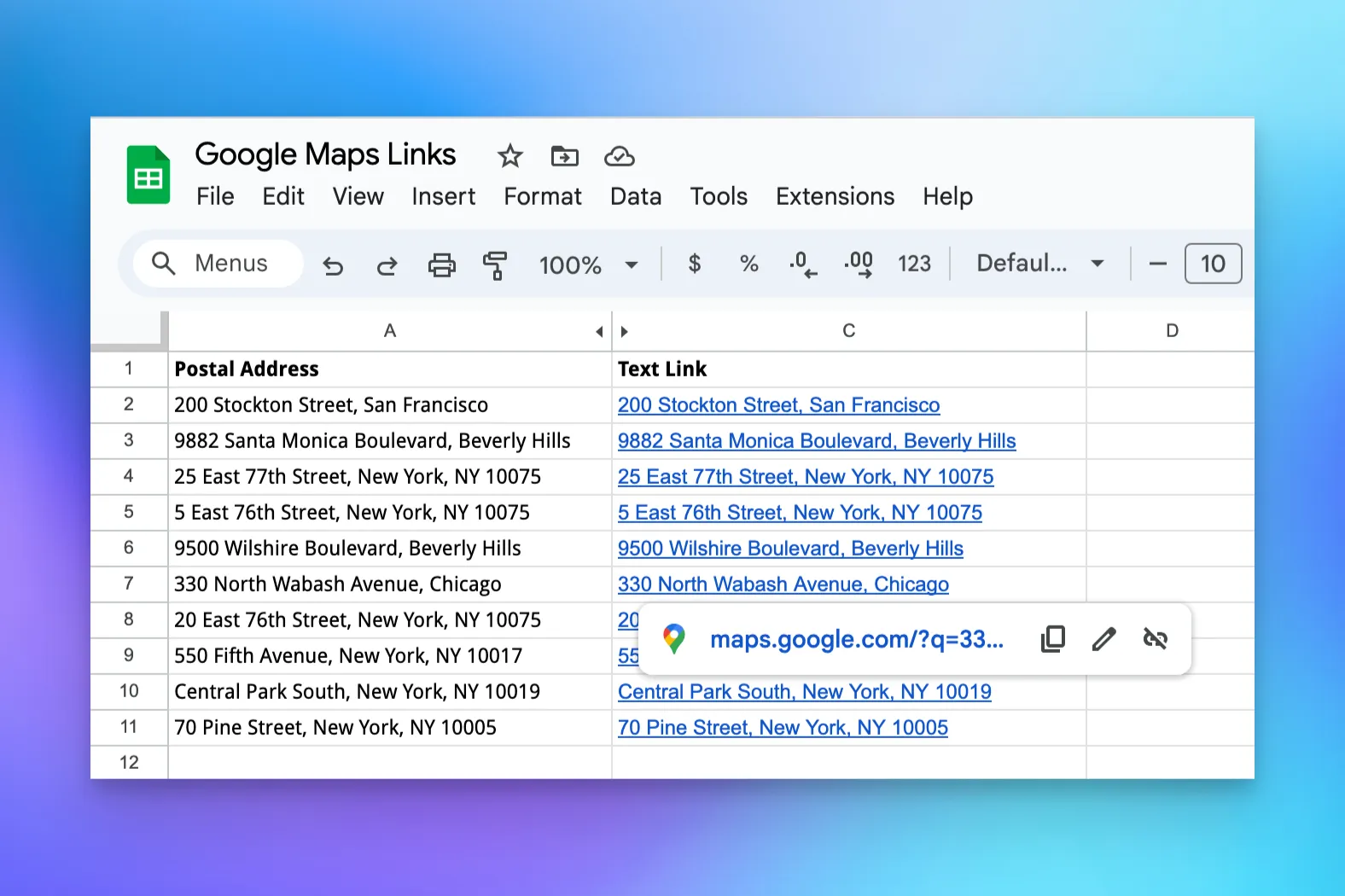Click the 9882 Santa Monica Boulevard link
Viewport: 1345px width, 896px height.
[x=817, y=441]
